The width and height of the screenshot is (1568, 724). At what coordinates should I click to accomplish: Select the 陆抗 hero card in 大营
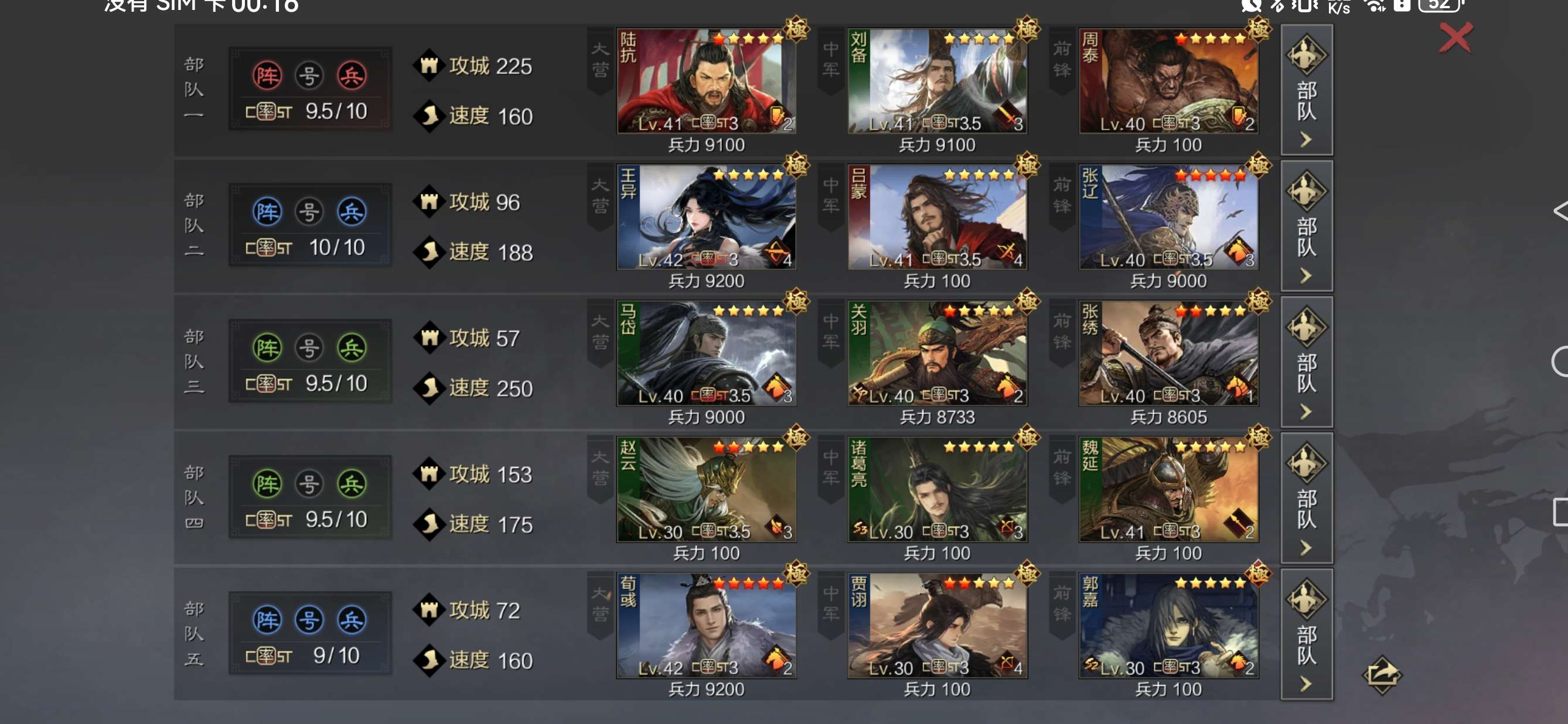[706, 81]
